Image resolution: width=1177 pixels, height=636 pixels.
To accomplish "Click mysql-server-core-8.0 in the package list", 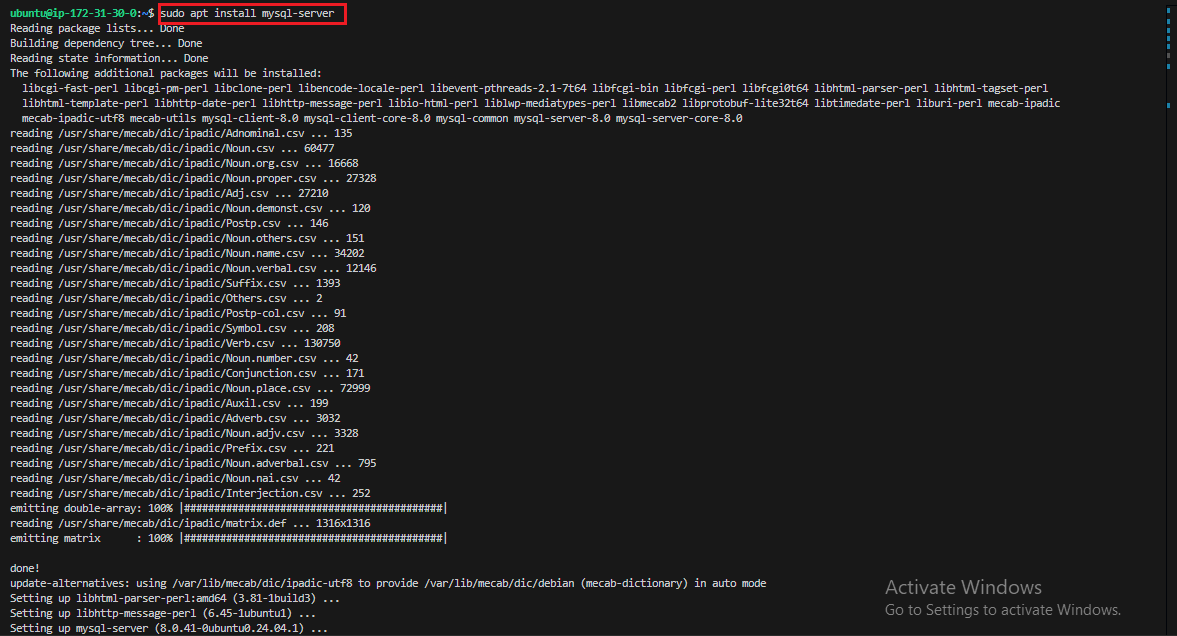I will (679, 119).
